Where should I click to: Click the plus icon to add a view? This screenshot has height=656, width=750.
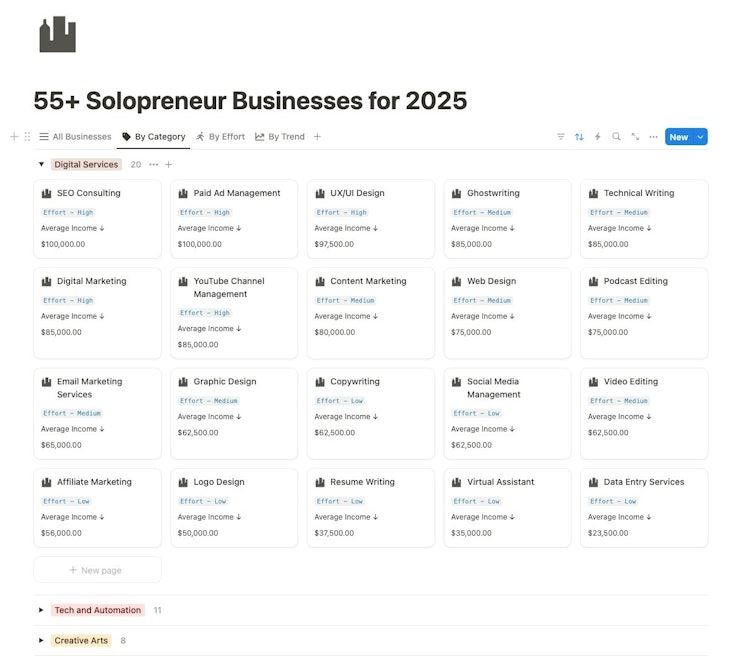[x=317, y=137]
